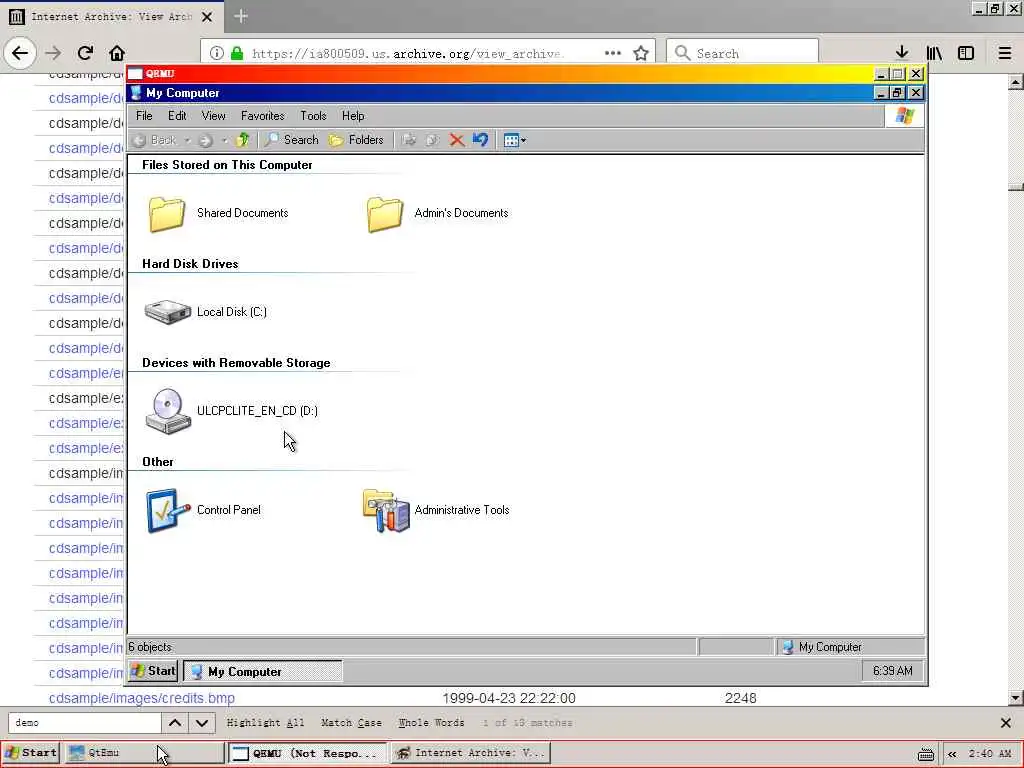Click the browser Search field
Screen dimensions: 1024x768
743,54
